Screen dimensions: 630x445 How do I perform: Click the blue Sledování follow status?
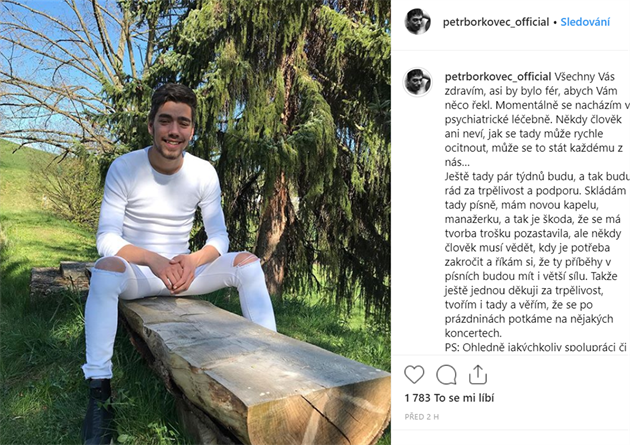585,22
